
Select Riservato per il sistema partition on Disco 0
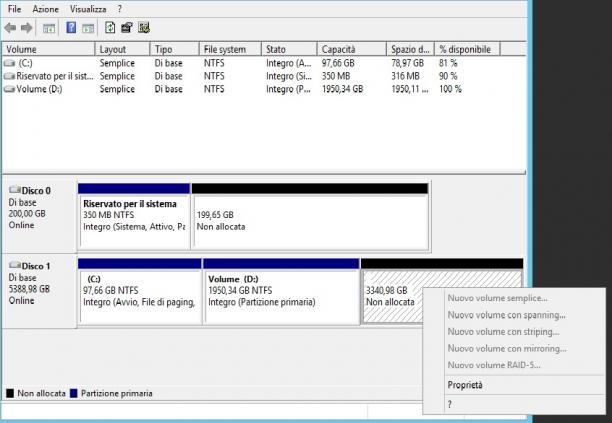pos(134,216)
